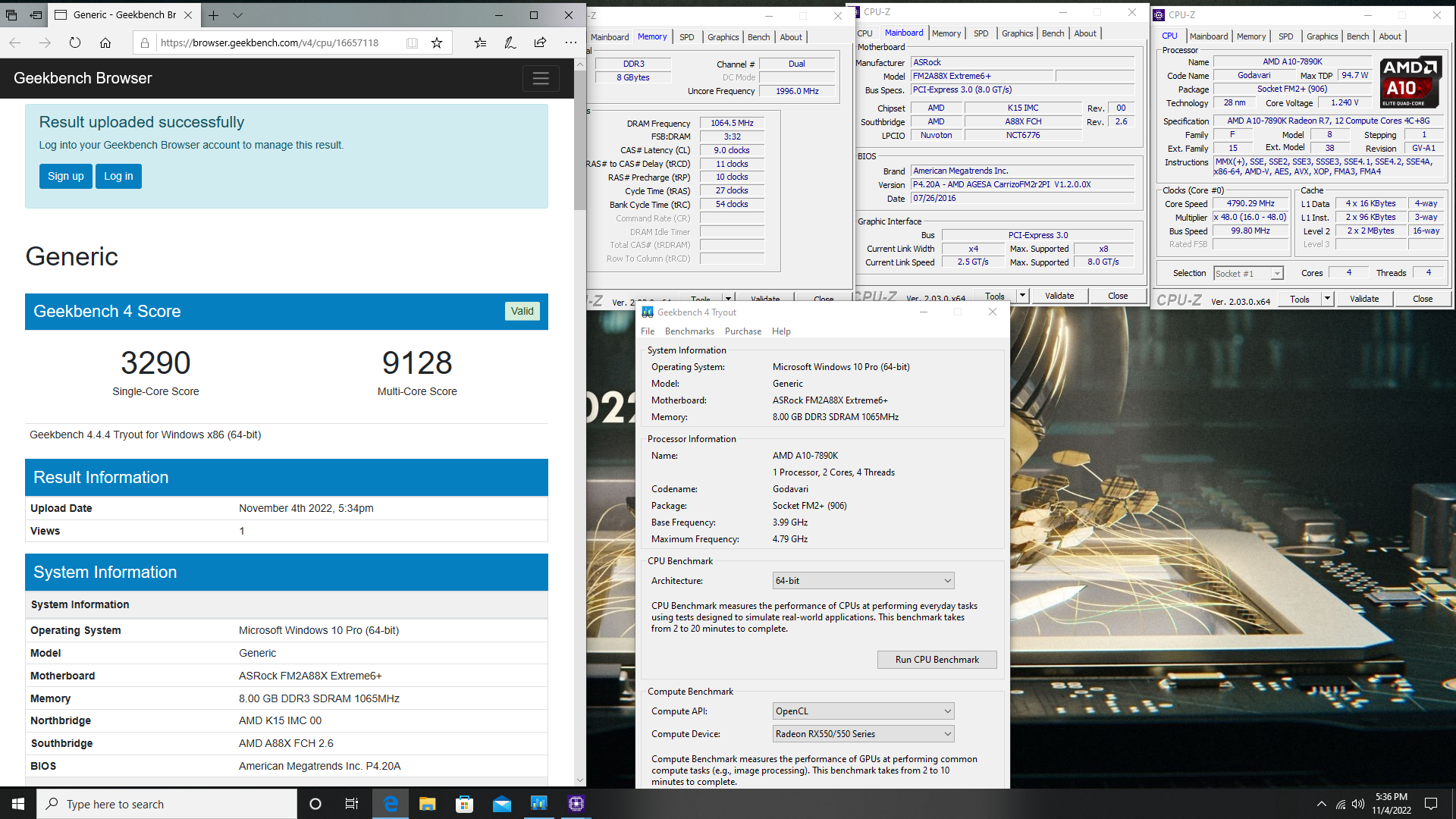Open Microsoft Store on taskbar
1456x819 pixels.
(x=464, y=804)
